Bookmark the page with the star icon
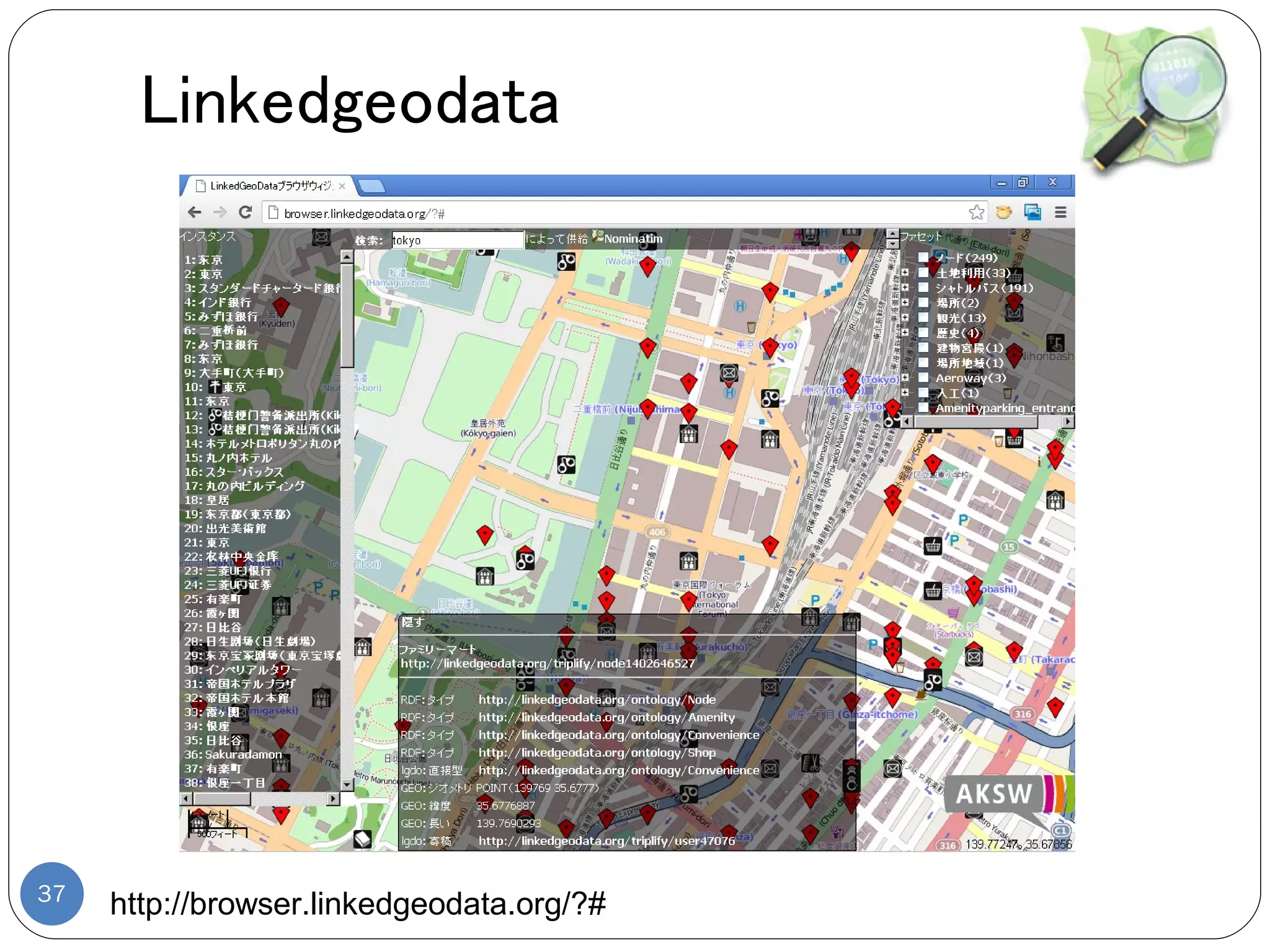 pyautogui.click(x=976, y=213)
